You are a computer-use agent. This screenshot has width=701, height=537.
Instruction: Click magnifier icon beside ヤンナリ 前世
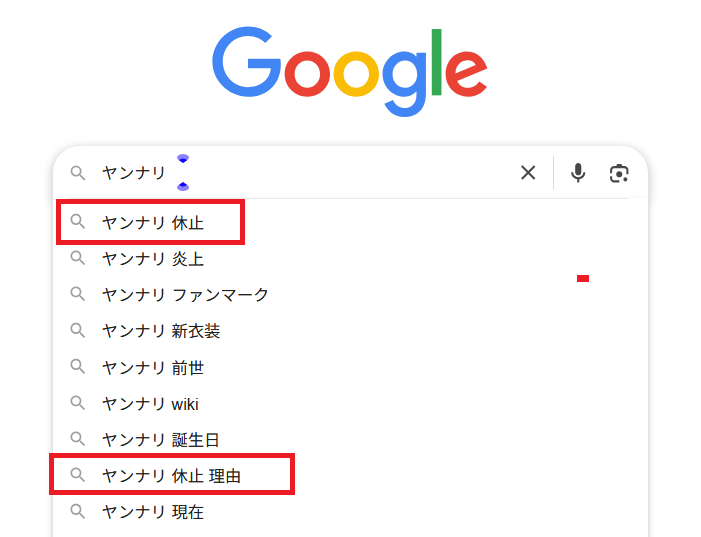click(78, 367)
